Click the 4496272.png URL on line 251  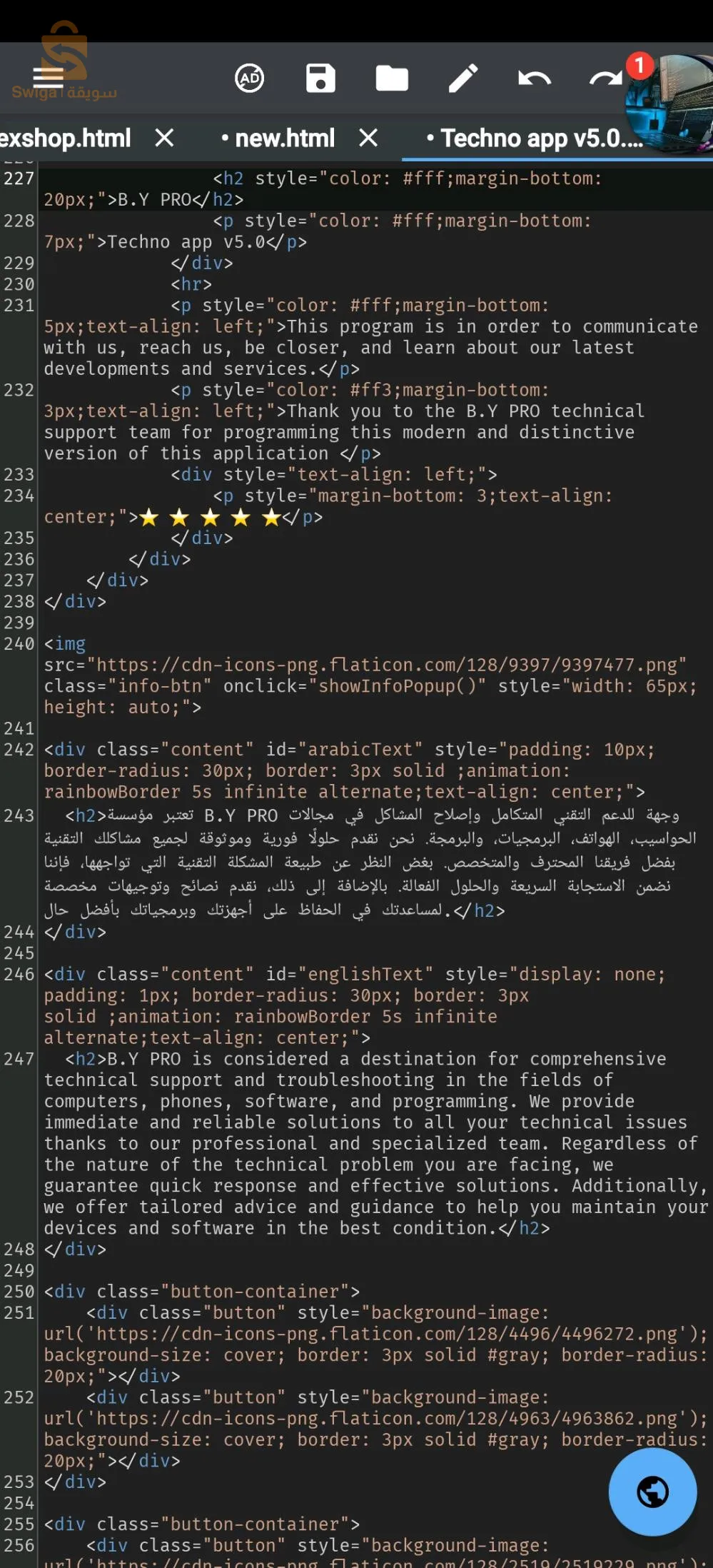(386, 1334)
